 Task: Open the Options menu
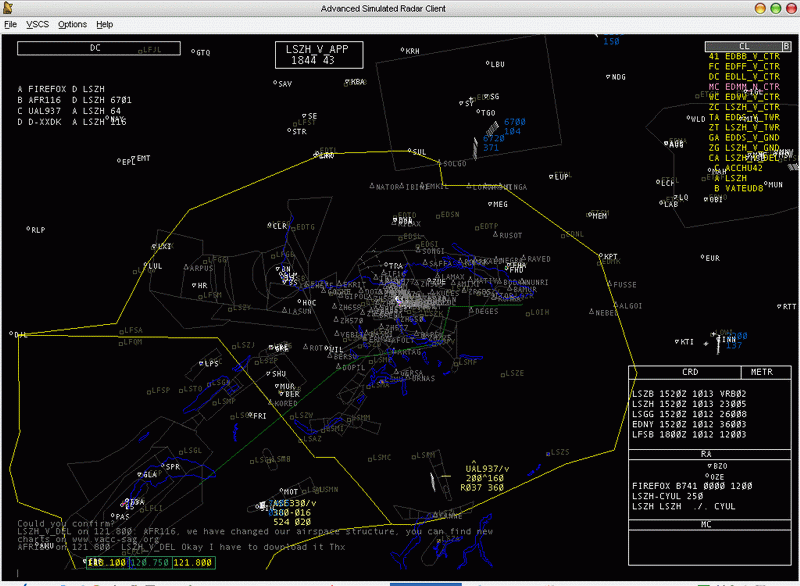coord(72,24)
